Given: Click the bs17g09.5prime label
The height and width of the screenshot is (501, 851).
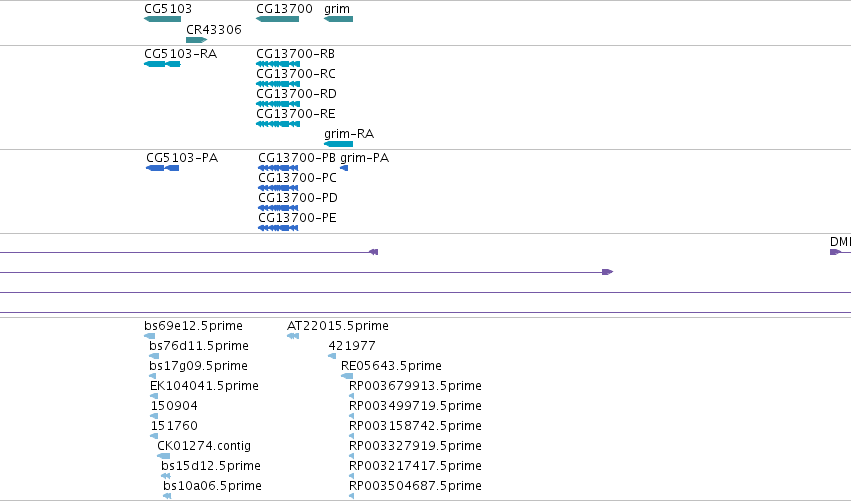Looking at the screenshot, I should coord(199,366).
